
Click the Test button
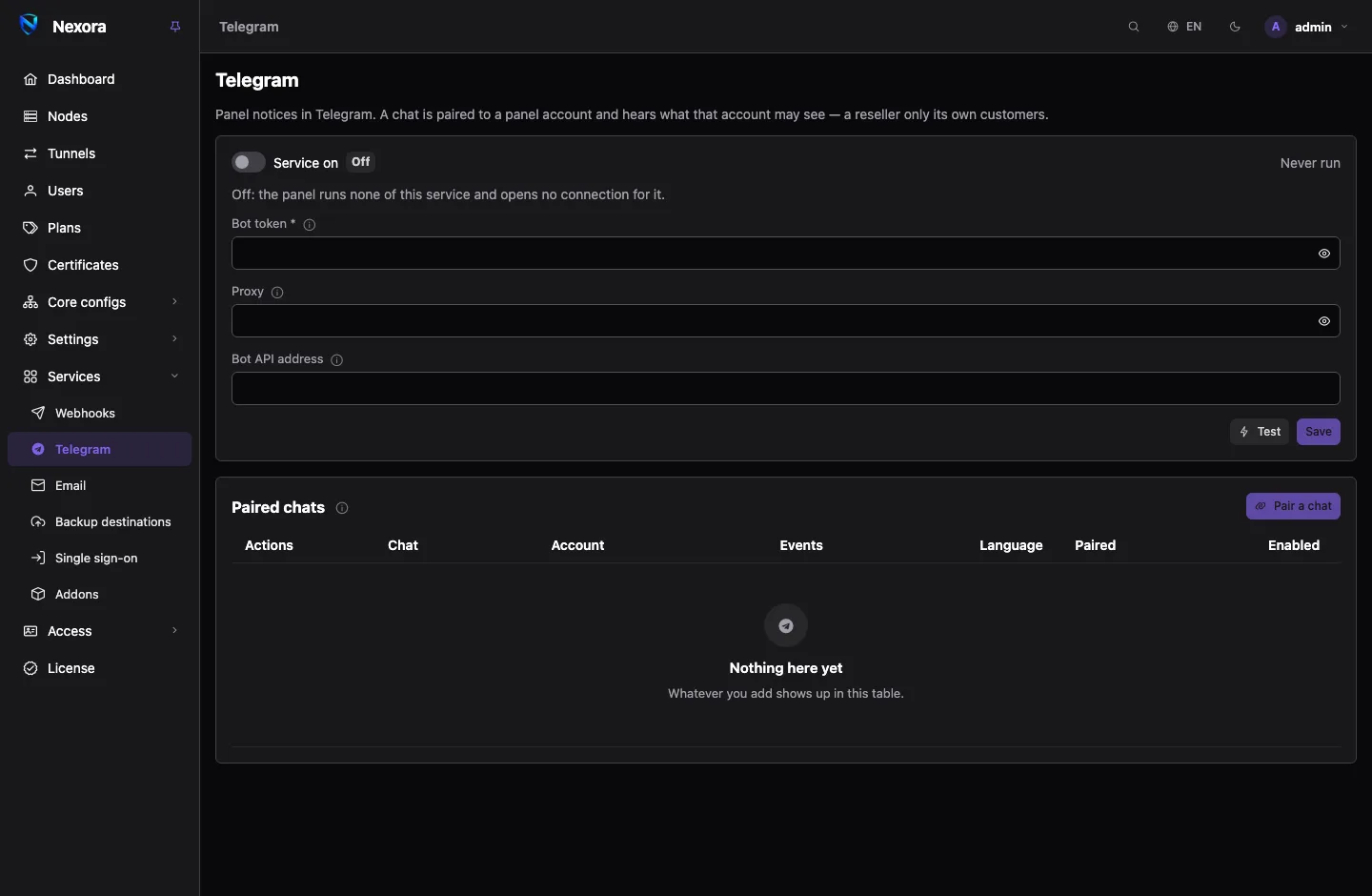point(1260,432)
